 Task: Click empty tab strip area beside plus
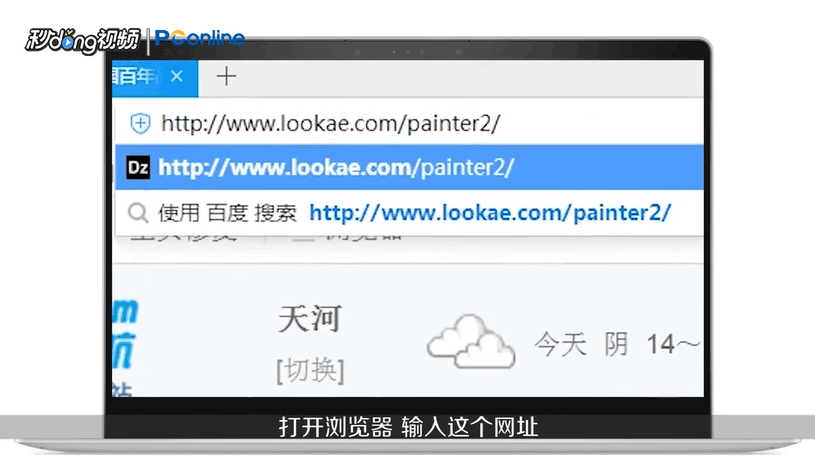point(468,78)
